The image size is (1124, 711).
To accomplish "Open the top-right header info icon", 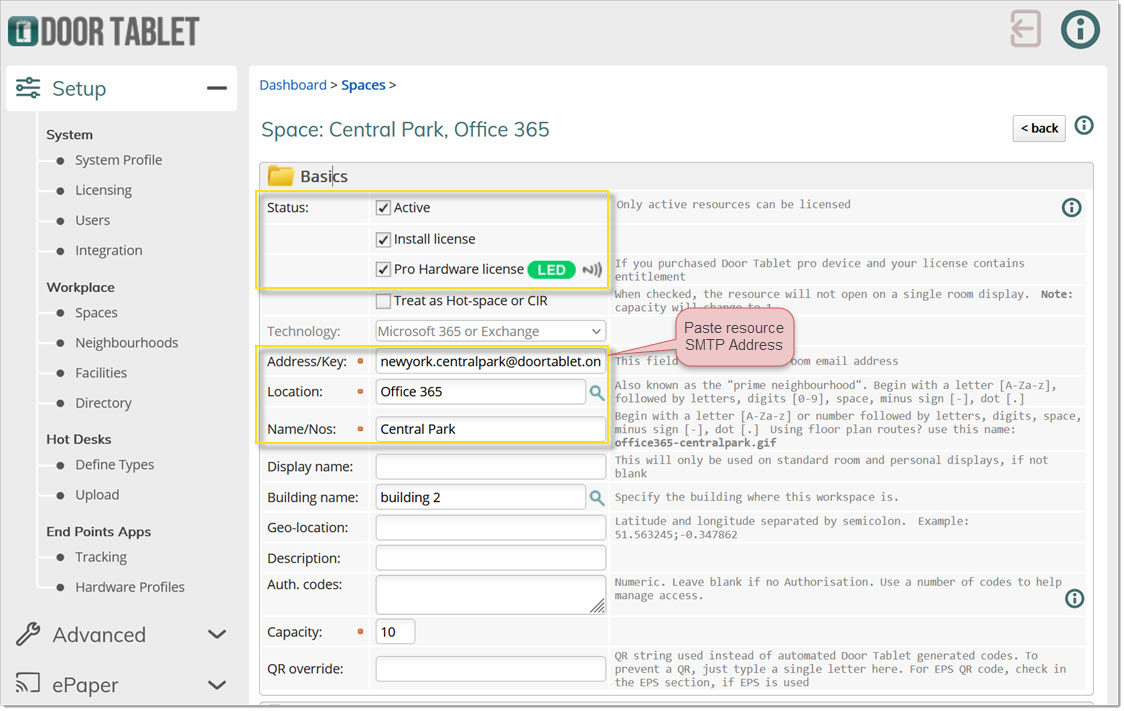I will point(1080,29).
